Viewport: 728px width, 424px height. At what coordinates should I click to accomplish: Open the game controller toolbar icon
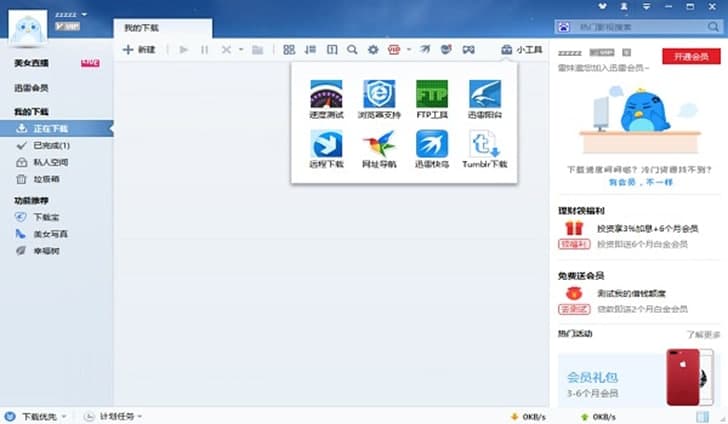468,49
